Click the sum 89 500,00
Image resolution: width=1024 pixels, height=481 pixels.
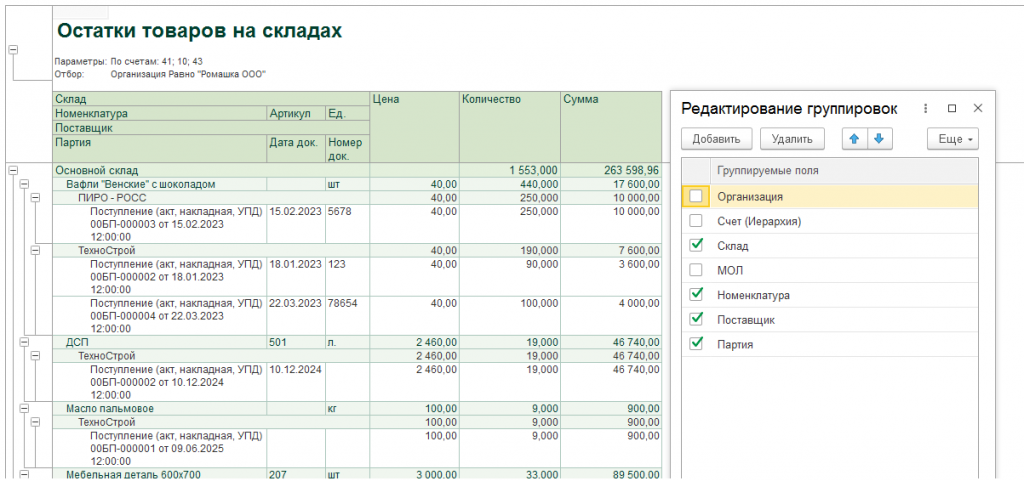635,476
